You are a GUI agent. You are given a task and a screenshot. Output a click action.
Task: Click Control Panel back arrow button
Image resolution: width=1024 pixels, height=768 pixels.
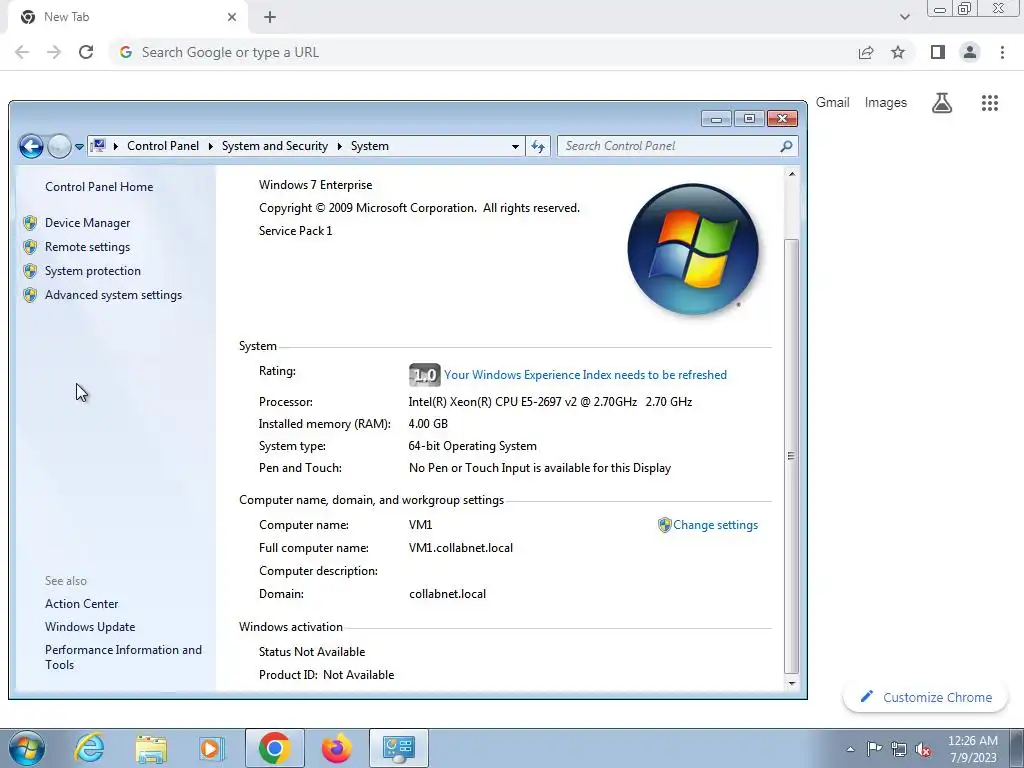click(31, 146)
